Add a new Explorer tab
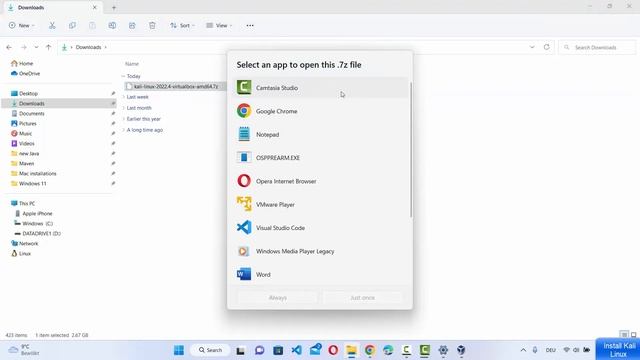 (114, 7)
